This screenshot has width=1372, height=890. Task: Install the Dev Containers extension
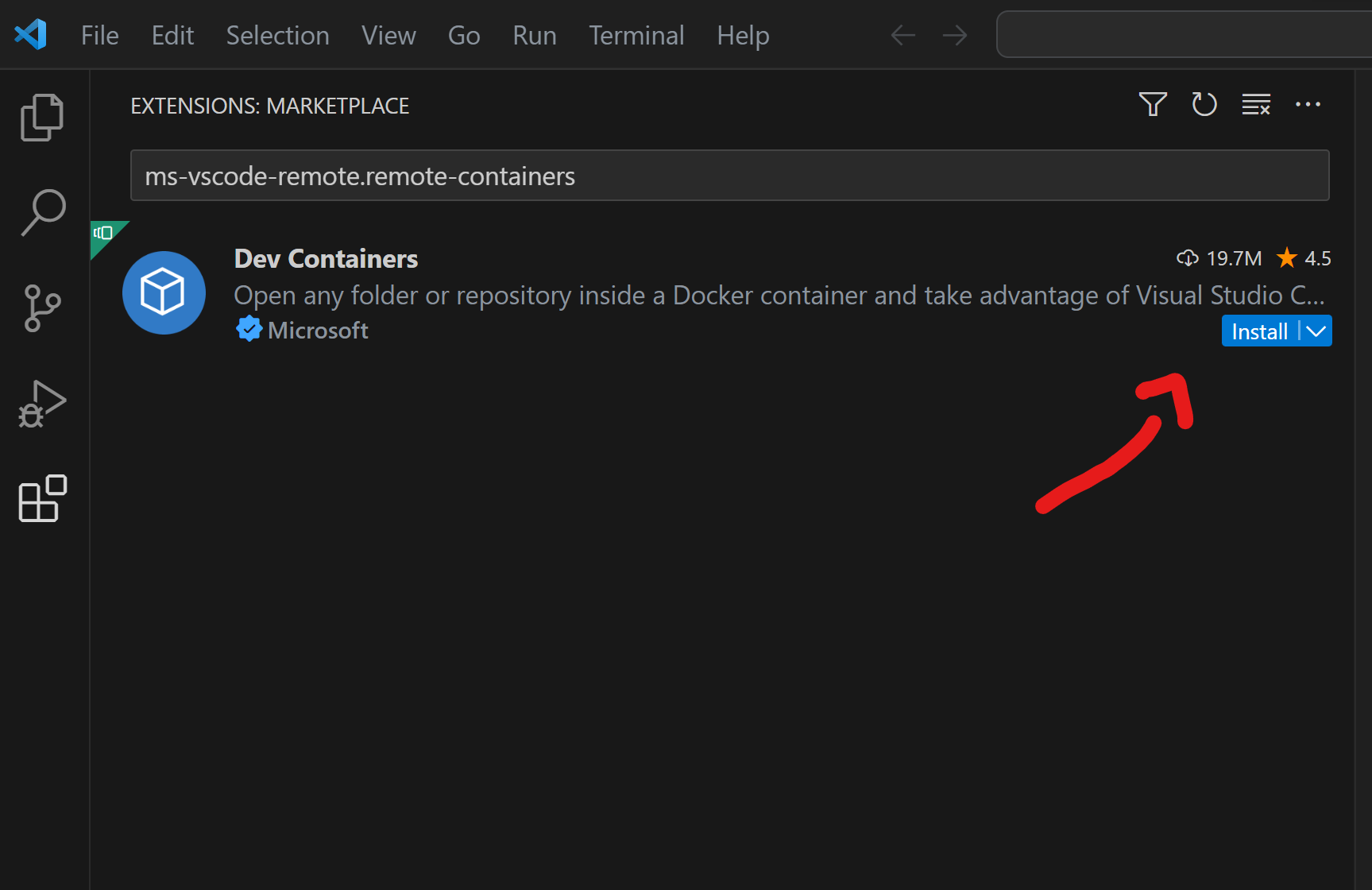[x=1259, y=331]
